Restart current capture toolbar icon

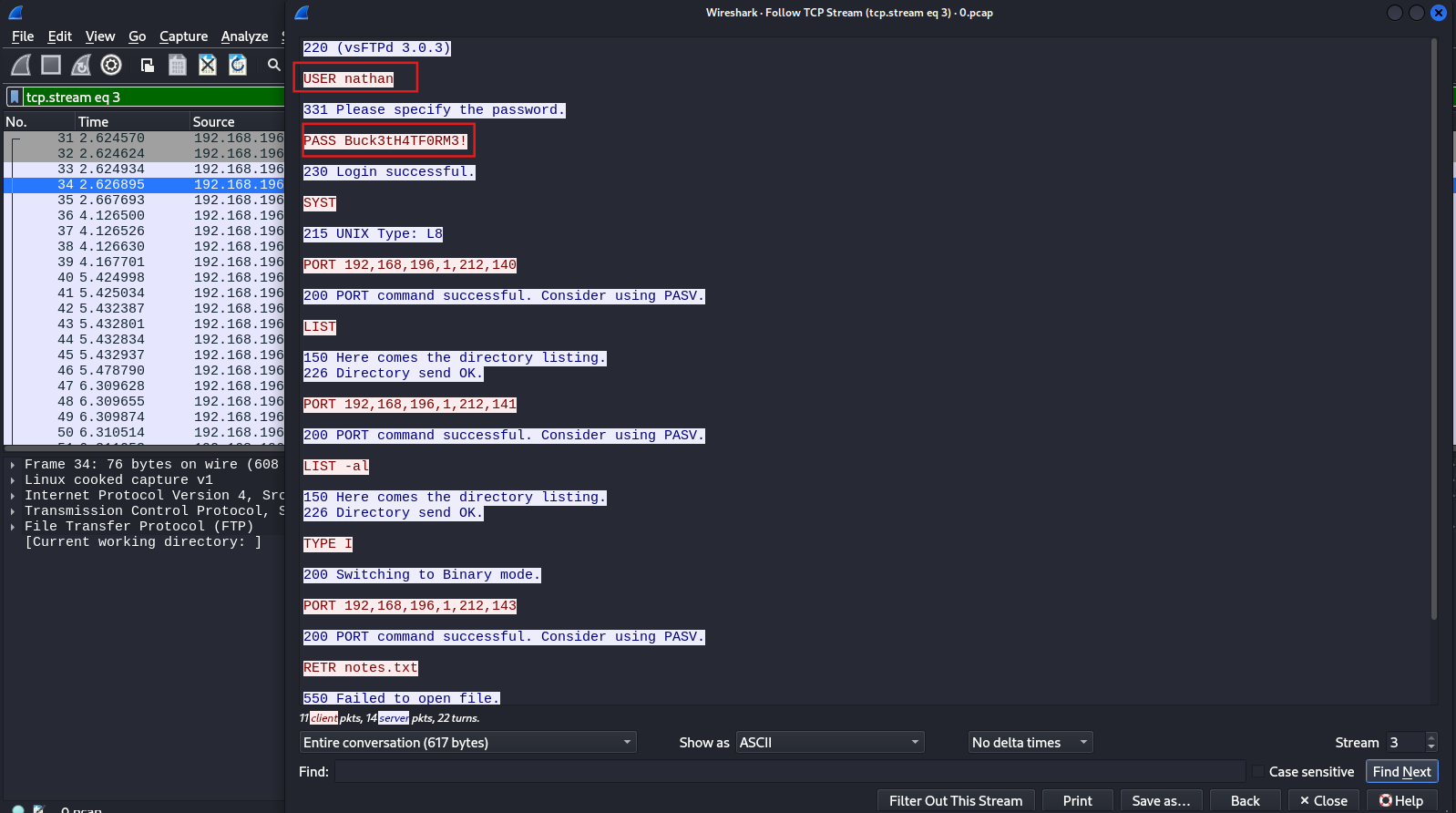tap(81, 65)
